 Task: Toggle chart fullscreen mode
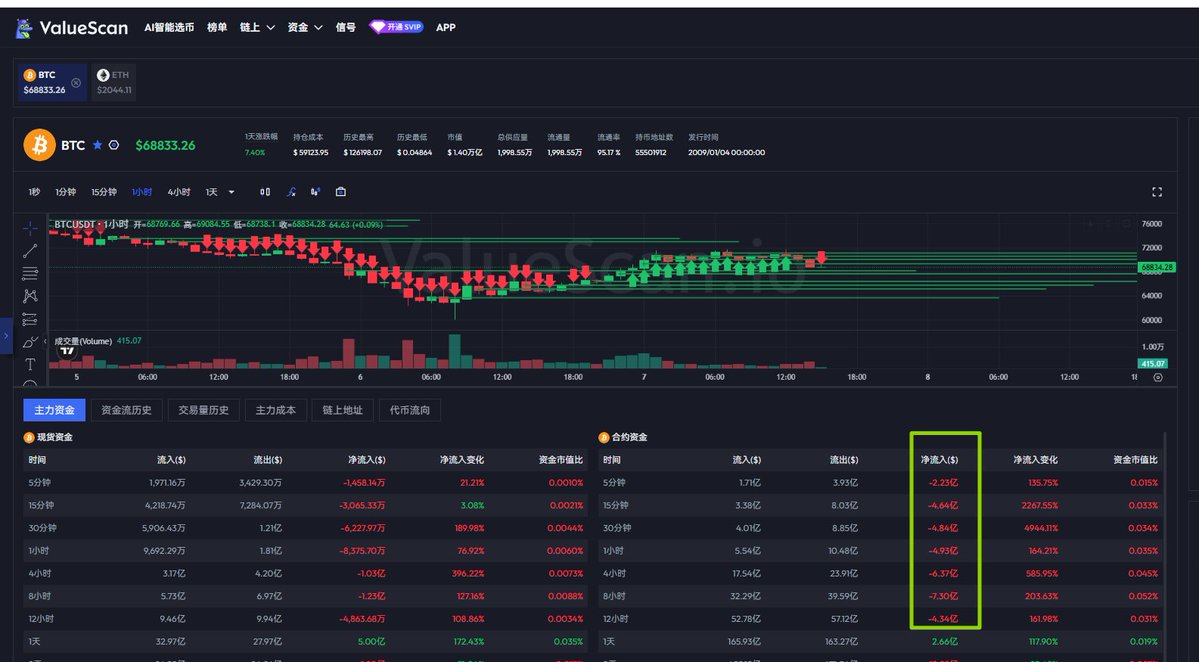coord(1157,192)
